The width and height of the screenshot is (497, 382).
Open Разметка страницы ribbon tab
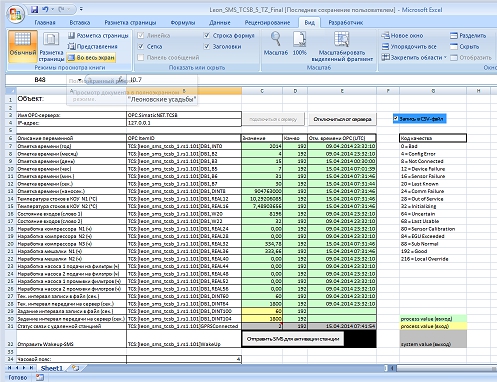(x=130, y=23)
